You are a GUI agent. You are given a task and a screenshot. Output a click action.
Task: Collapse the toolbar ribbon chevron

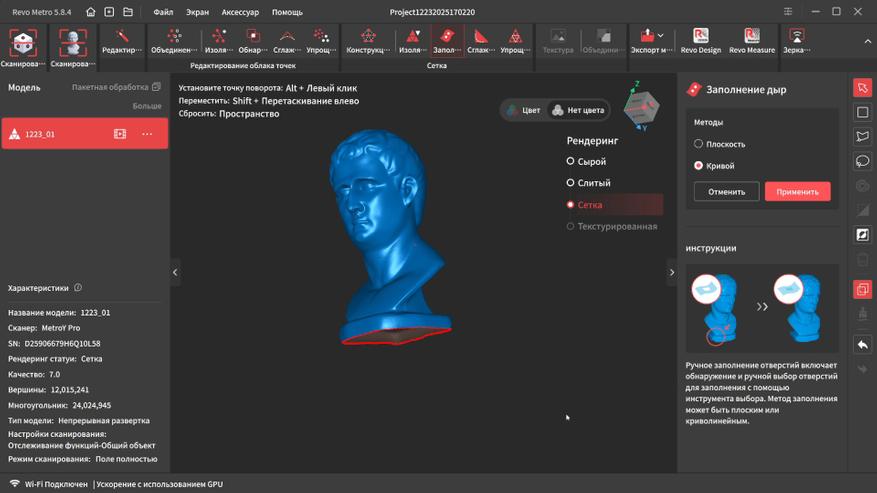click(x=867, y=41)
